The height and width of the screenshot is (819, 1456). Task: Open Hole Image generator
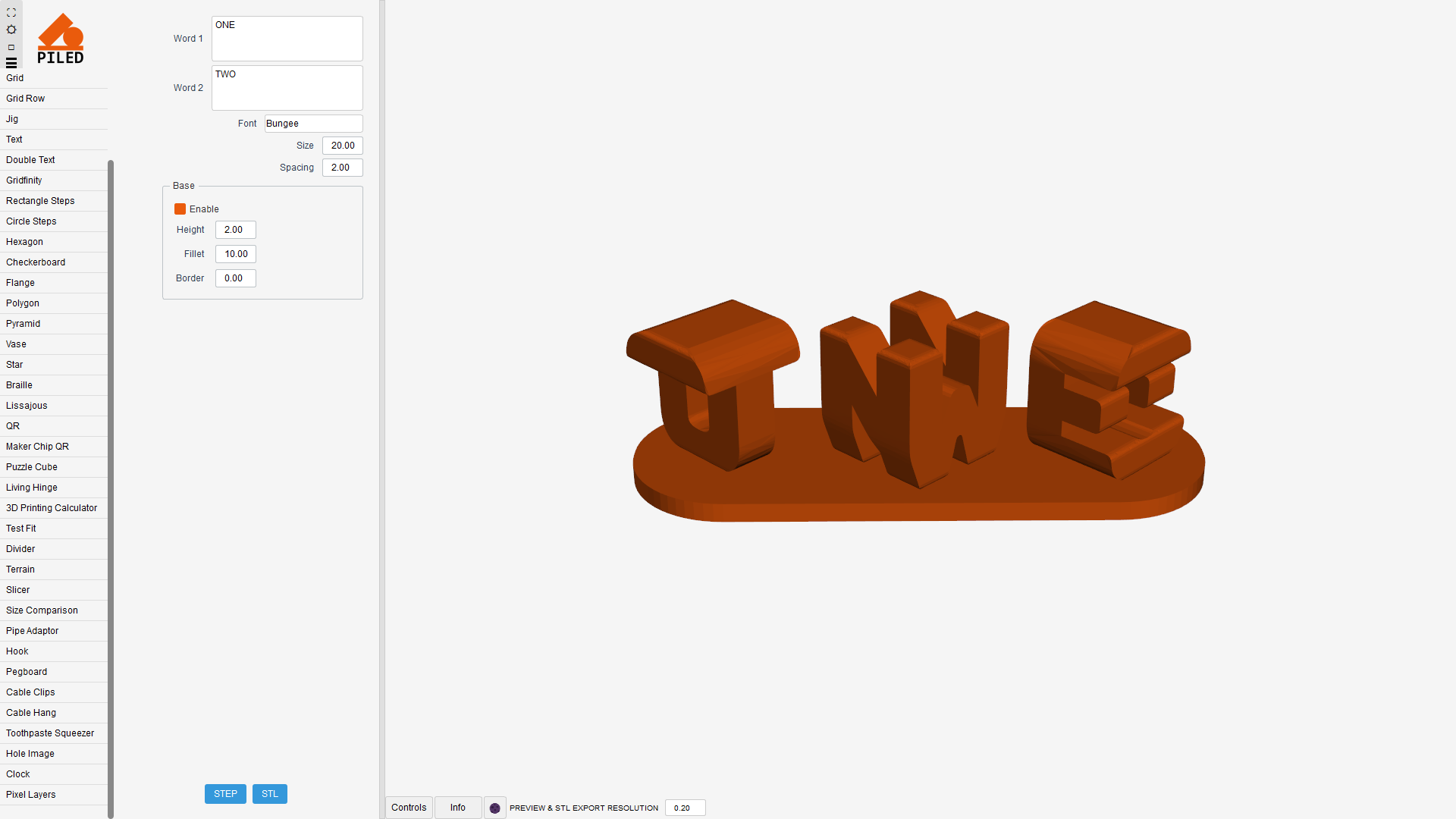pyautogui.click(x=53, y=754)
